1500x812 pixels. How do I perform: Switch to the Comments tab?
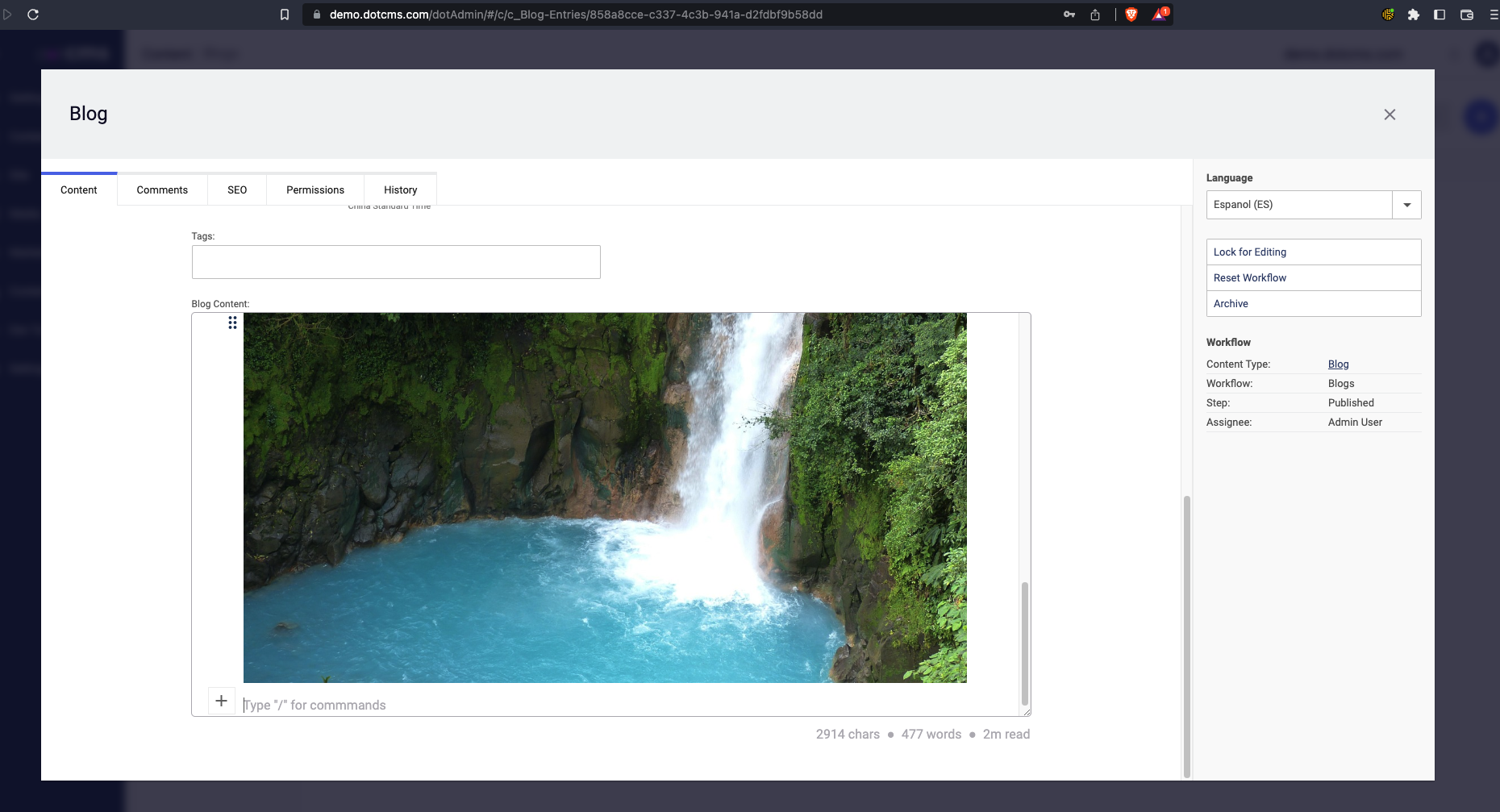(x=161, y=189)
